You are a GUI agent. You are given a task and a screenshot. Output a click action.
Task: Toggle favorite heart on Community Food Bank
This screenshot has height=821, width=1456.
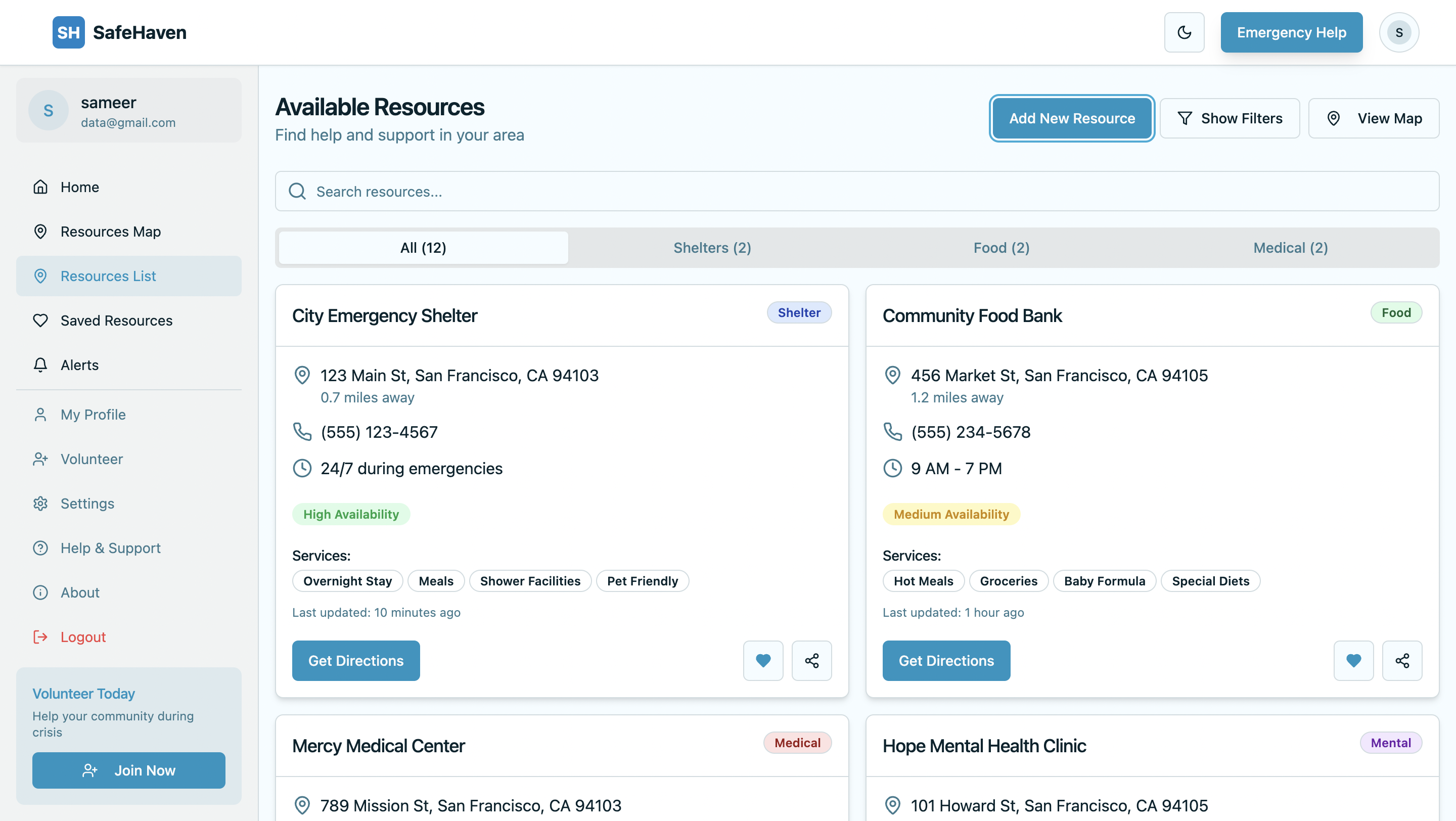point(1353,660)
